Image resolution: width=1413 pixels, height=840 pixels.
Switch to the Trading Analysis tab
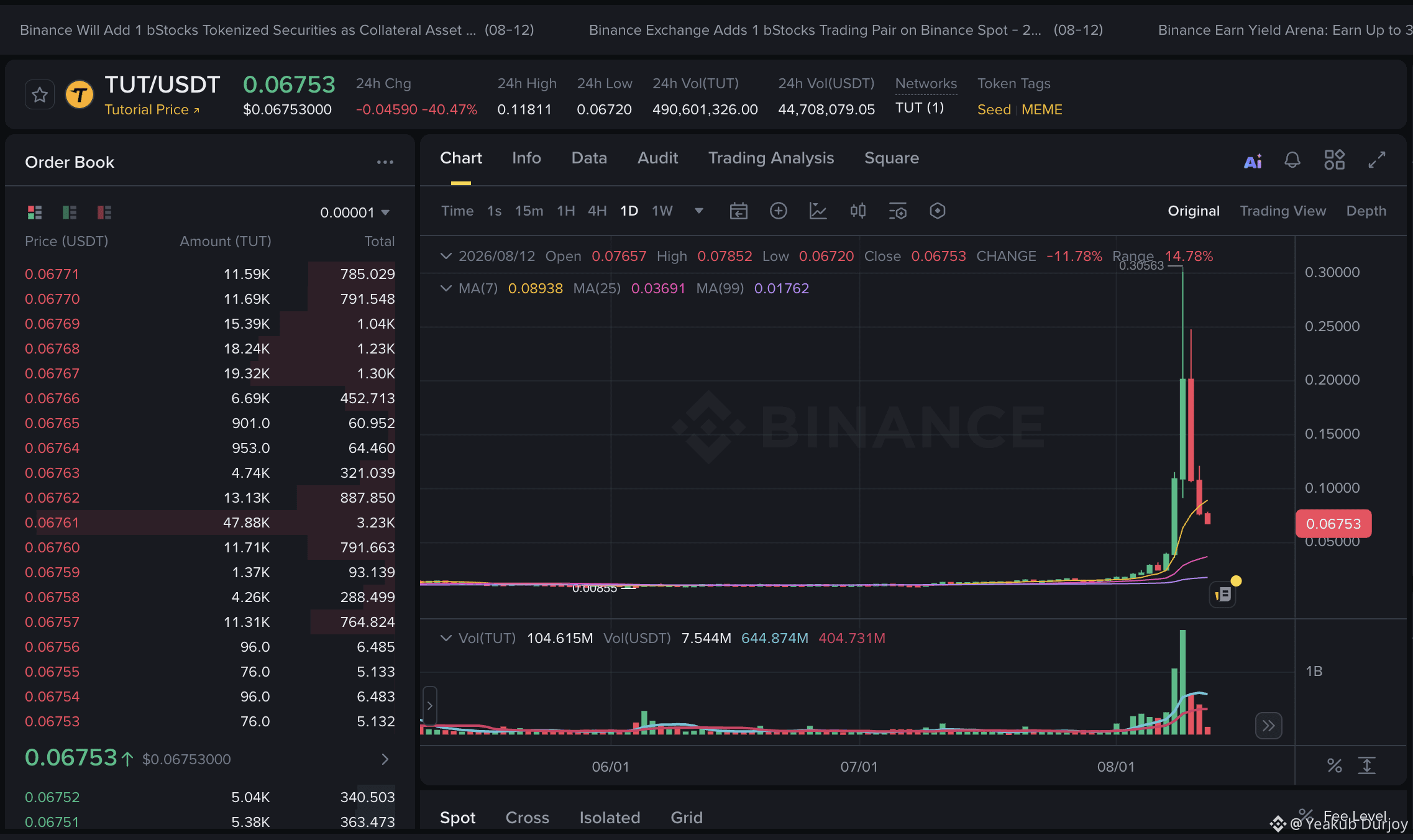[x=771, y=158]
